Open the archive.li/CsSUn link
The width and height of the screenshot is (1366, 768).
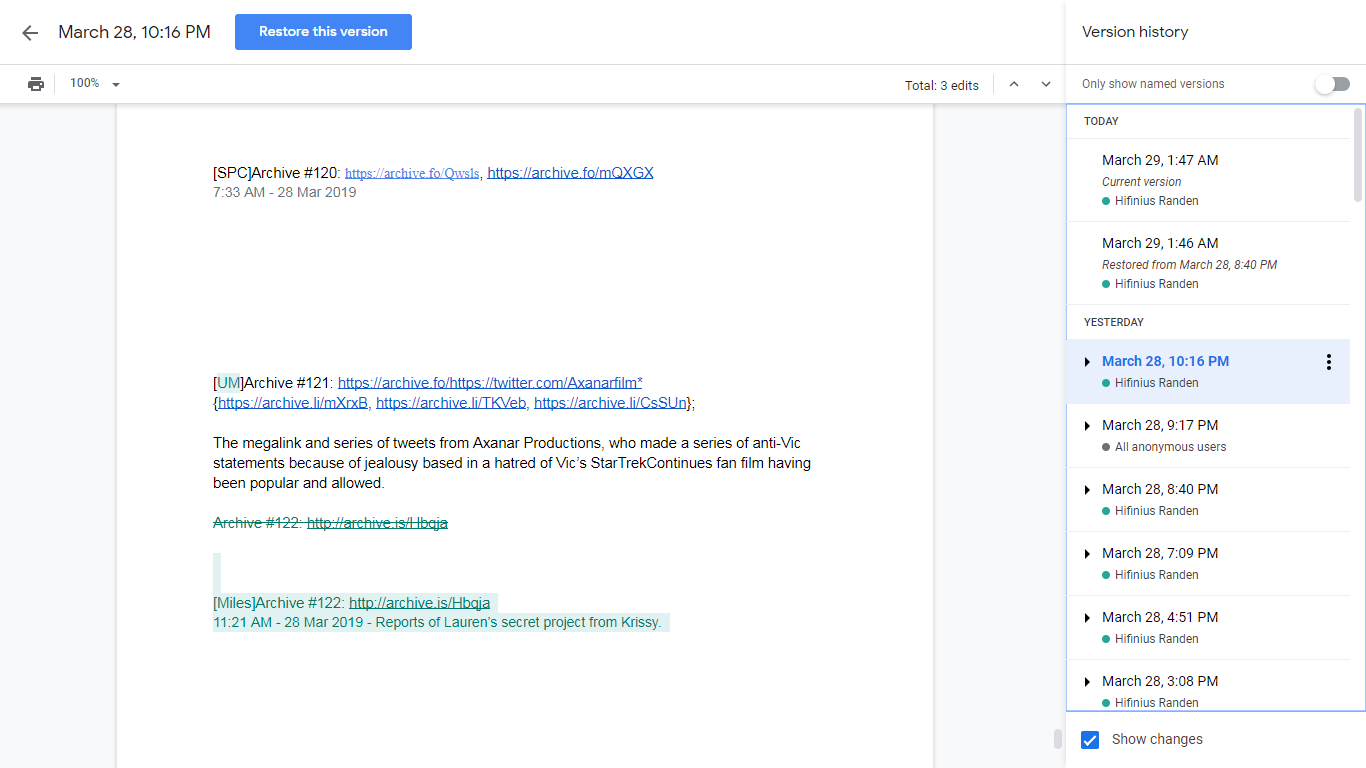pos(610,403)
